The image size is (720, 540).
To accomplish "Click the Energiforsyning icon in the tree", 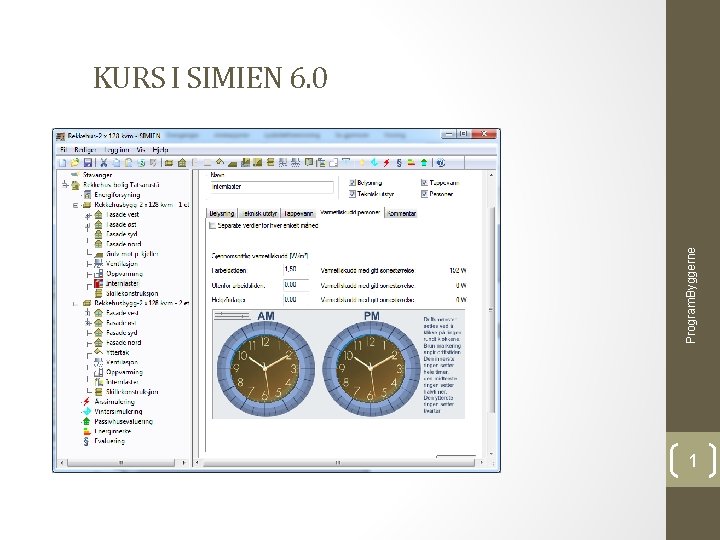I will (87, 195).
